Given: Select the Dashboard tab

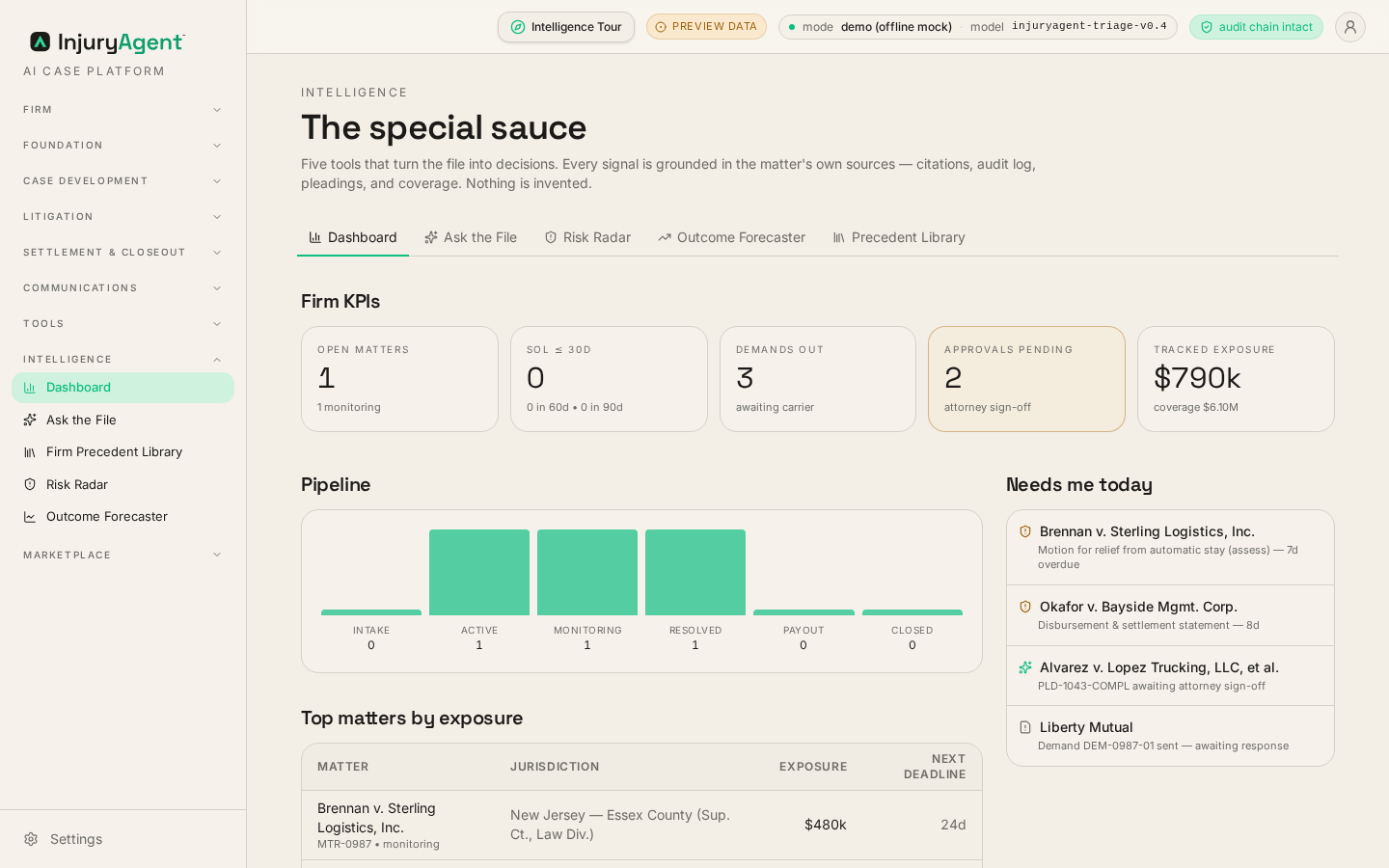Looking at the screenshot, I should point(353,237).
